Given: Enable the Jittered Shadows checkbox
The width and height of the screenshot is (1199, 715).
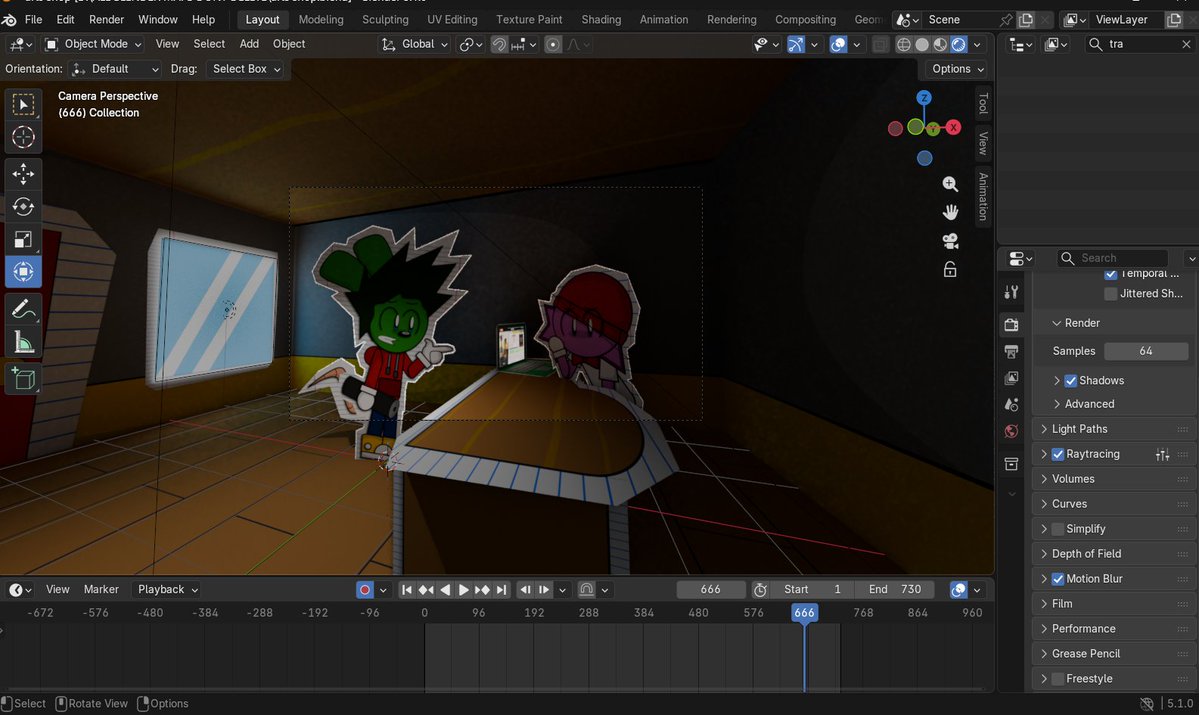Looking at the screenshot, I should 1111,294.
